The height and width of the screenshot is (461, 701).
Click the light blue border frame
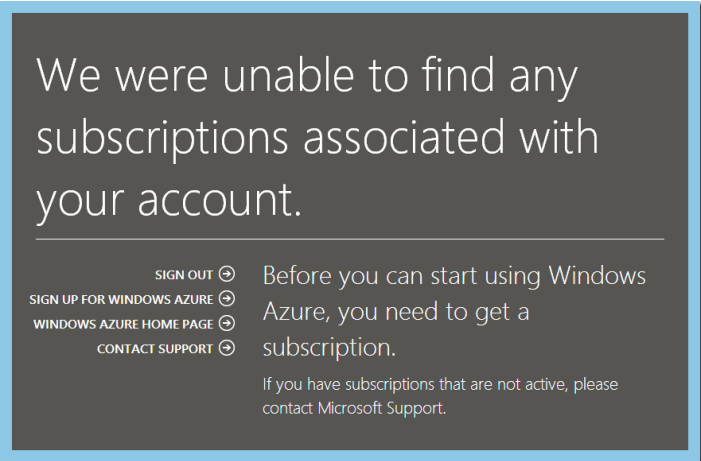(x=350, y=5)
